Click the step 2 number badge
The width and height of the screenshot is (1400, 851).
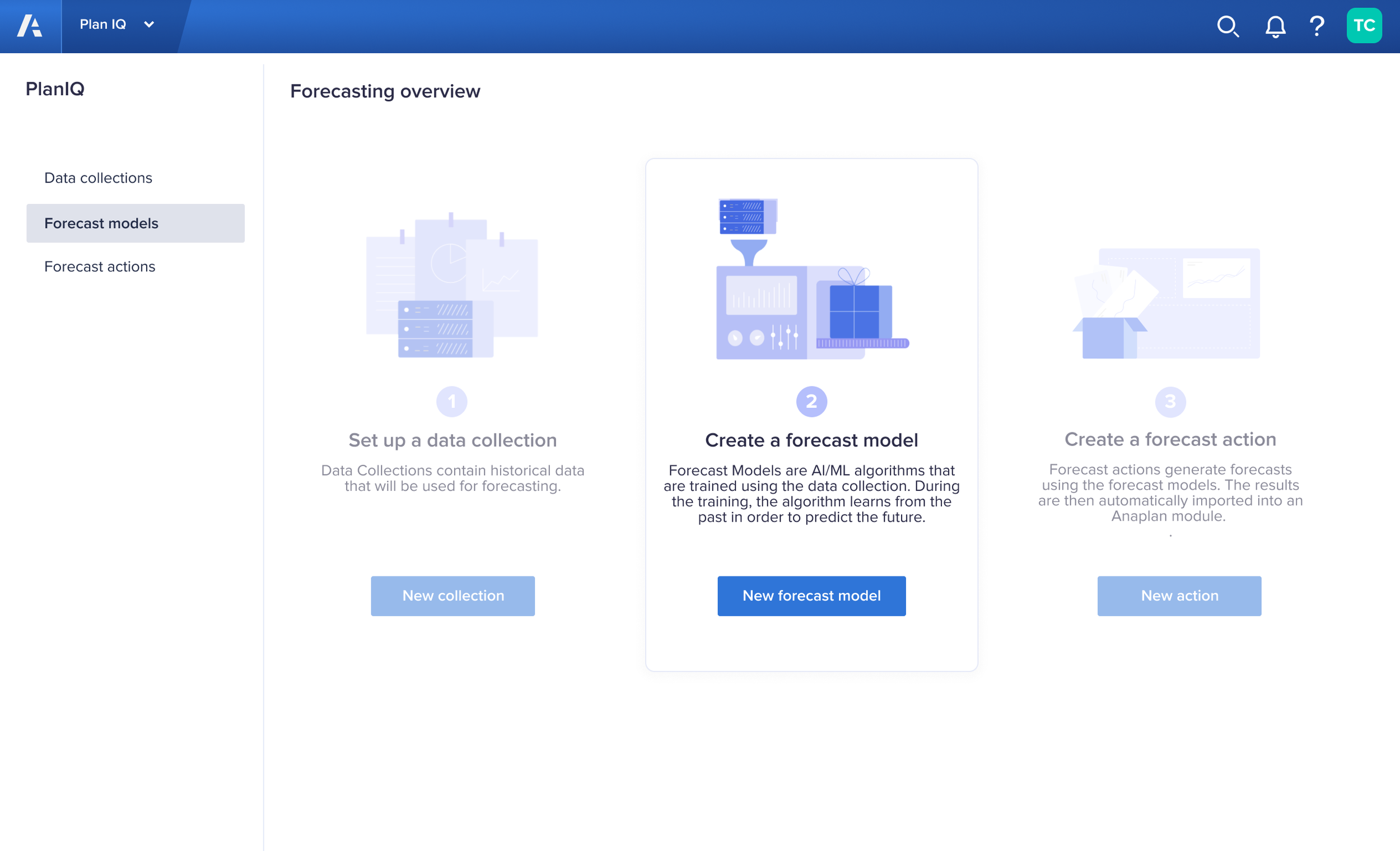click(x=811, y=402)
